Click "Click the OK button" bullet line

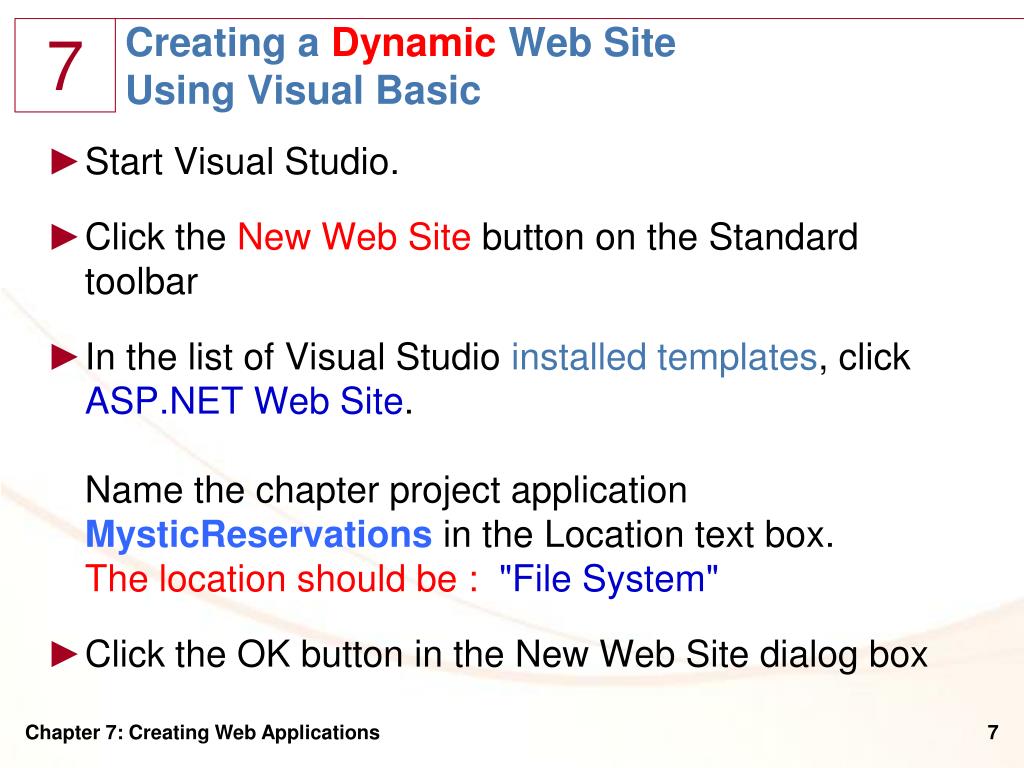pos(506,654)
